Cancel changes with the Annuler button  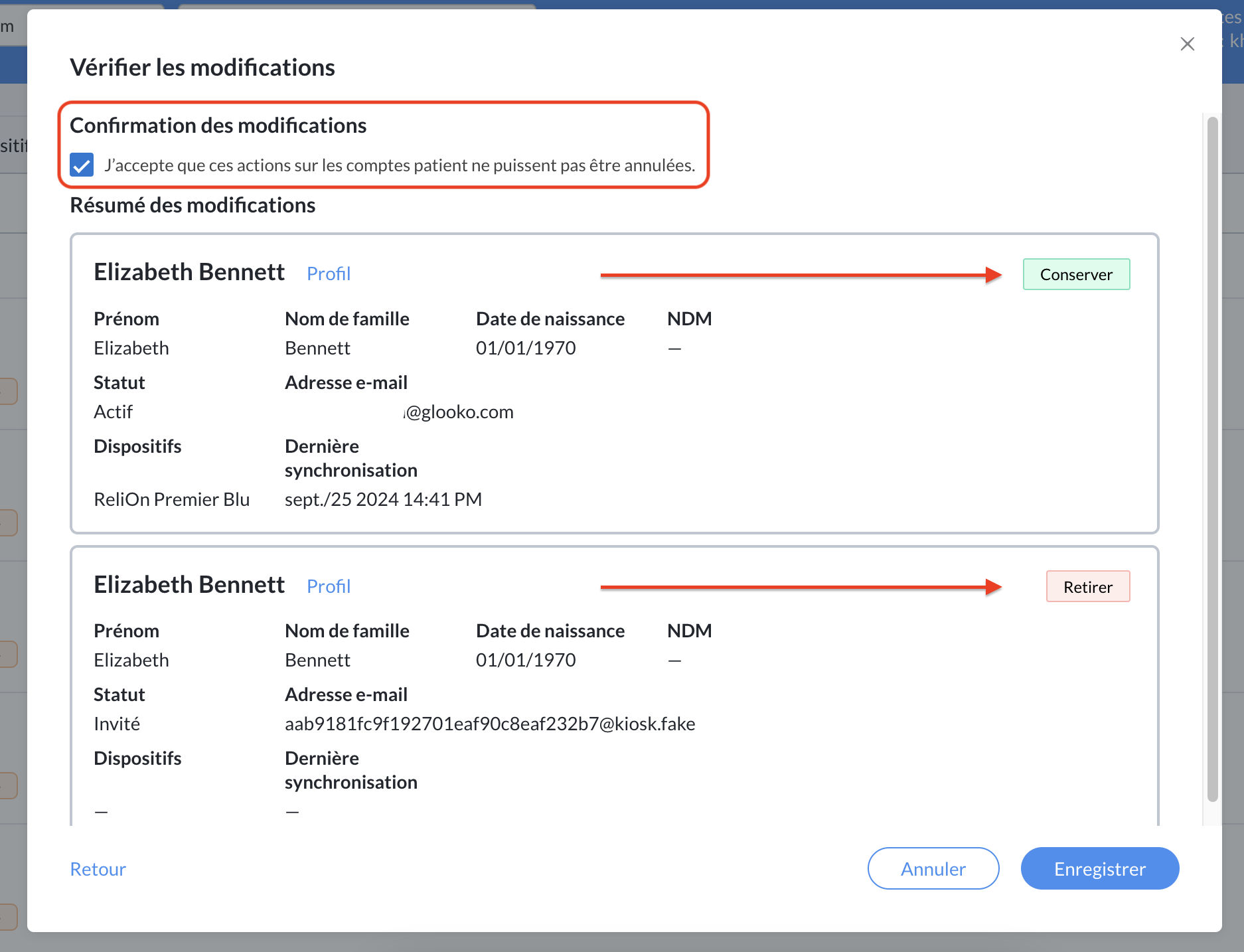tap(933, 868)
